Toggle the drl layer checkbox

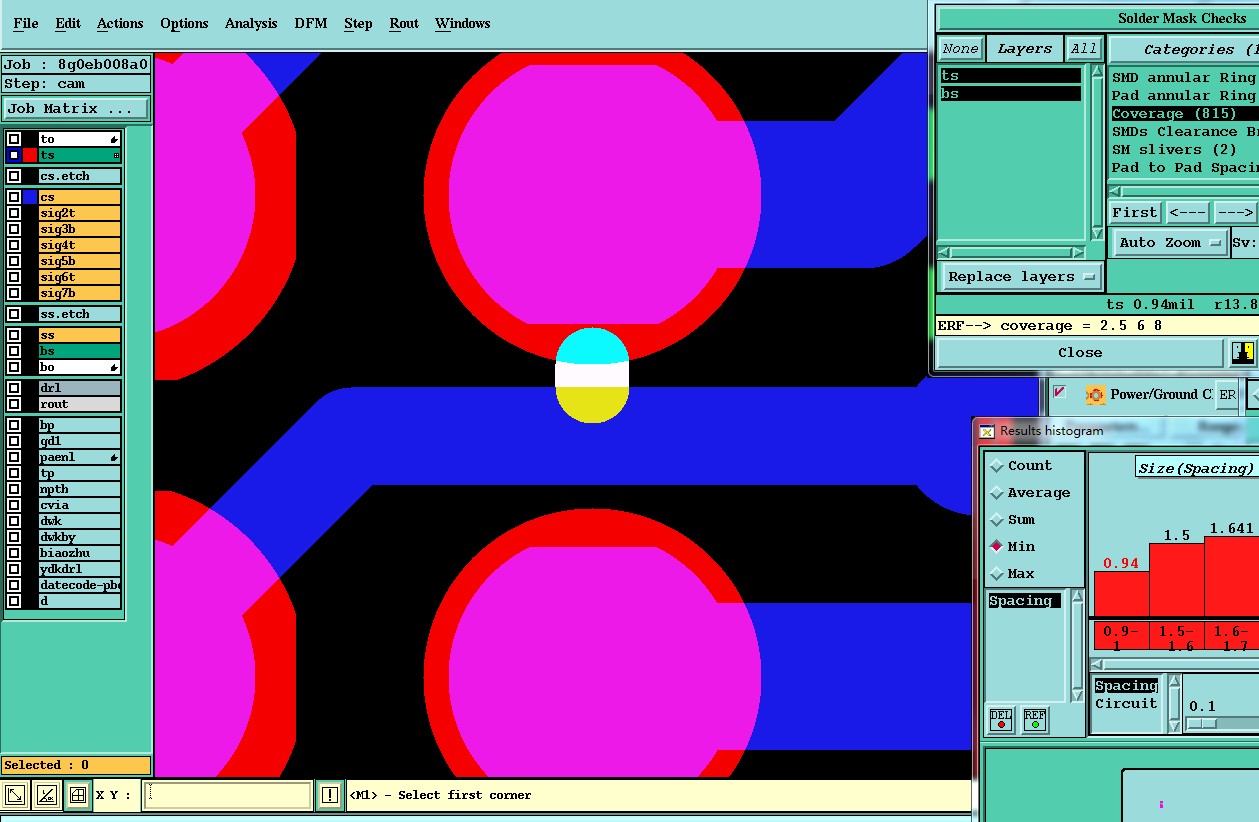[14, 388]
